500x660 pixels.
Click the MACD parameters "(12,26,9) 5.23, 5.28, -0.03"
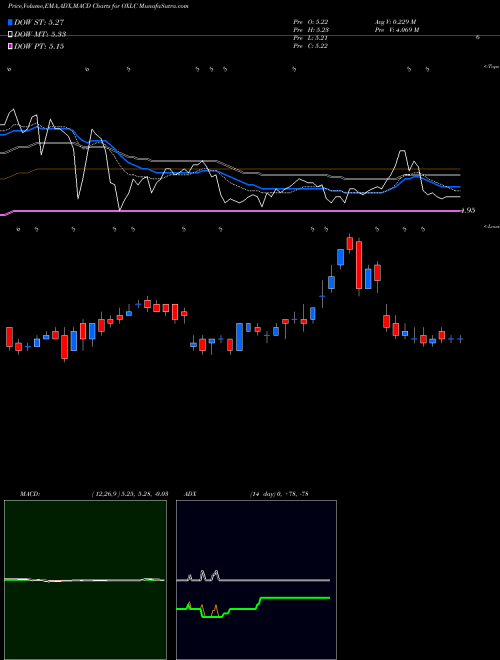coord(130,494)
